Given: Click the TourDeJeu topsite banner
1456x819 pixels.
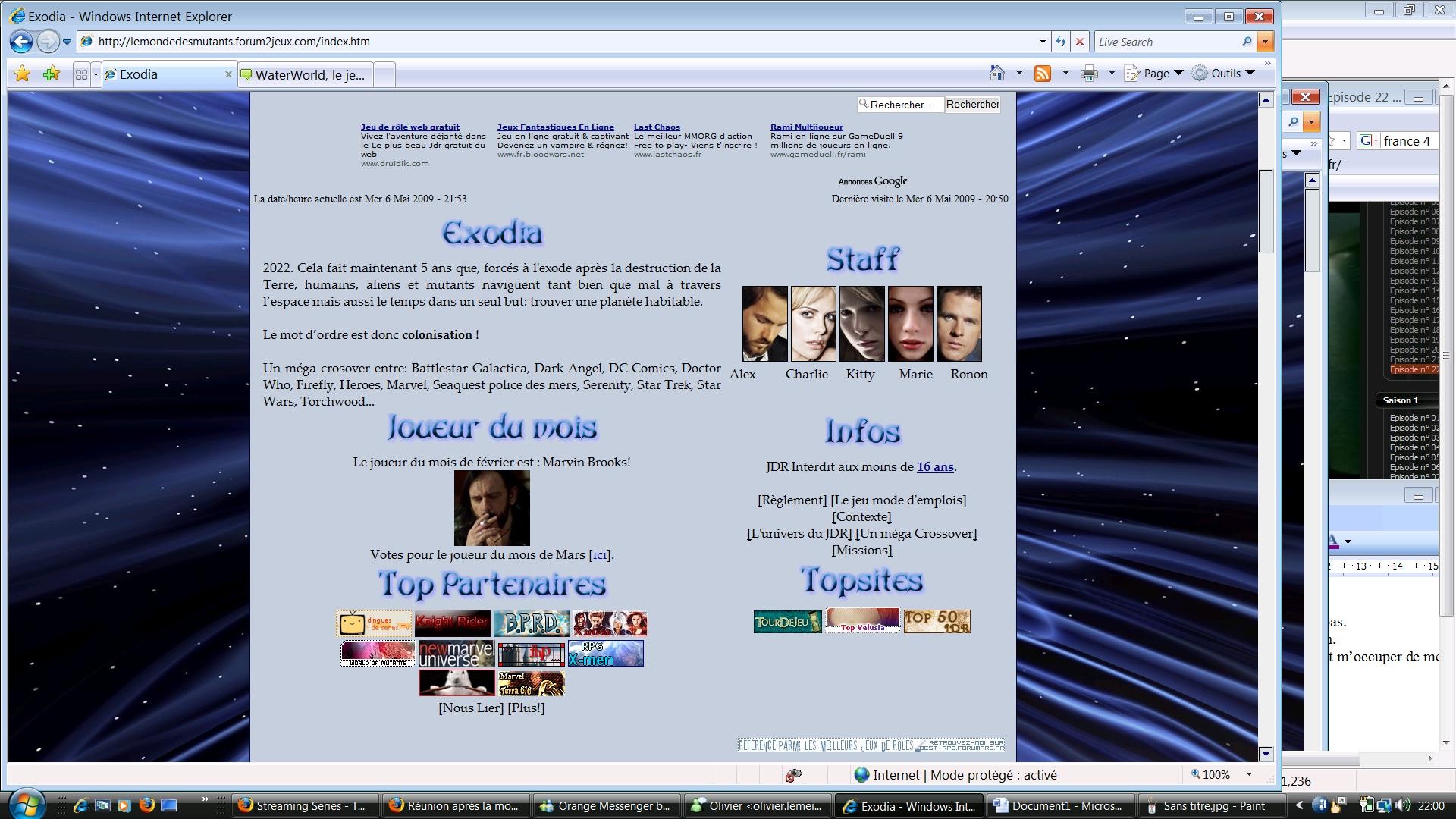Looking at the screenshot, I should click(x=787, y=622).
